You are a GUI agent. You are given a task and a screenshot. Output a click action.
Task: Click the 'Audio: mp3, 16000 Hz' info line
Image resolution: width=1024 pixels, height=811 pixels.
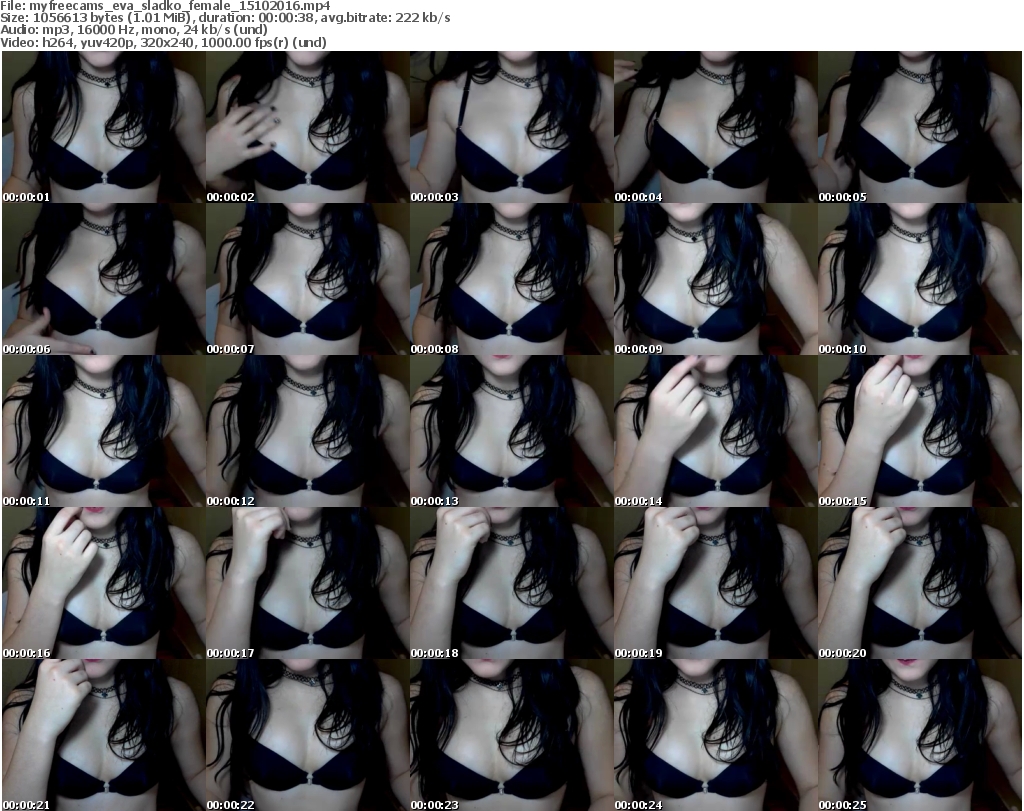[x=134, y=30]
